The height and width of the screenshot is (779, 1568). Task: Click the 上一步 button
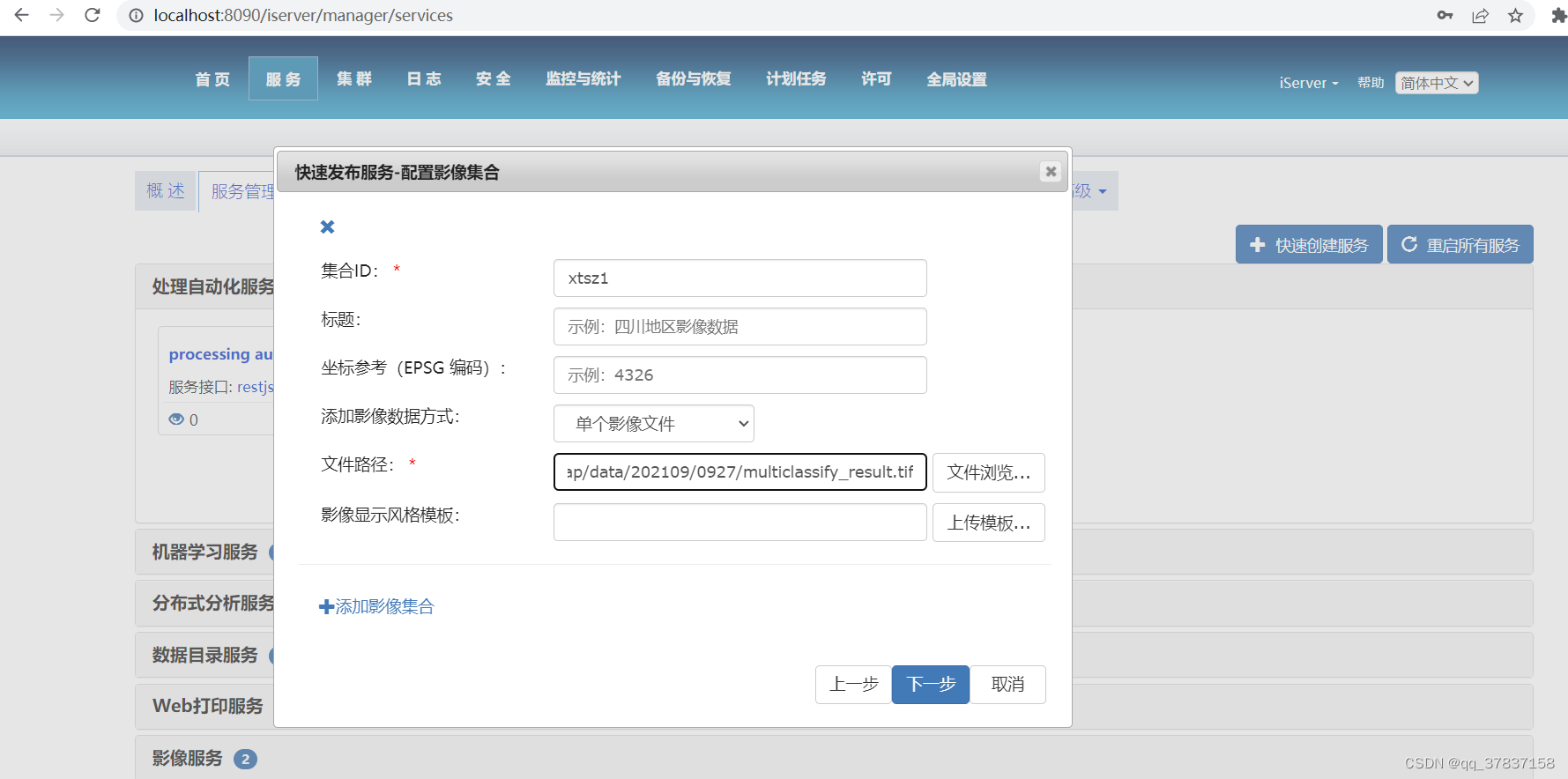click(854, 685)
